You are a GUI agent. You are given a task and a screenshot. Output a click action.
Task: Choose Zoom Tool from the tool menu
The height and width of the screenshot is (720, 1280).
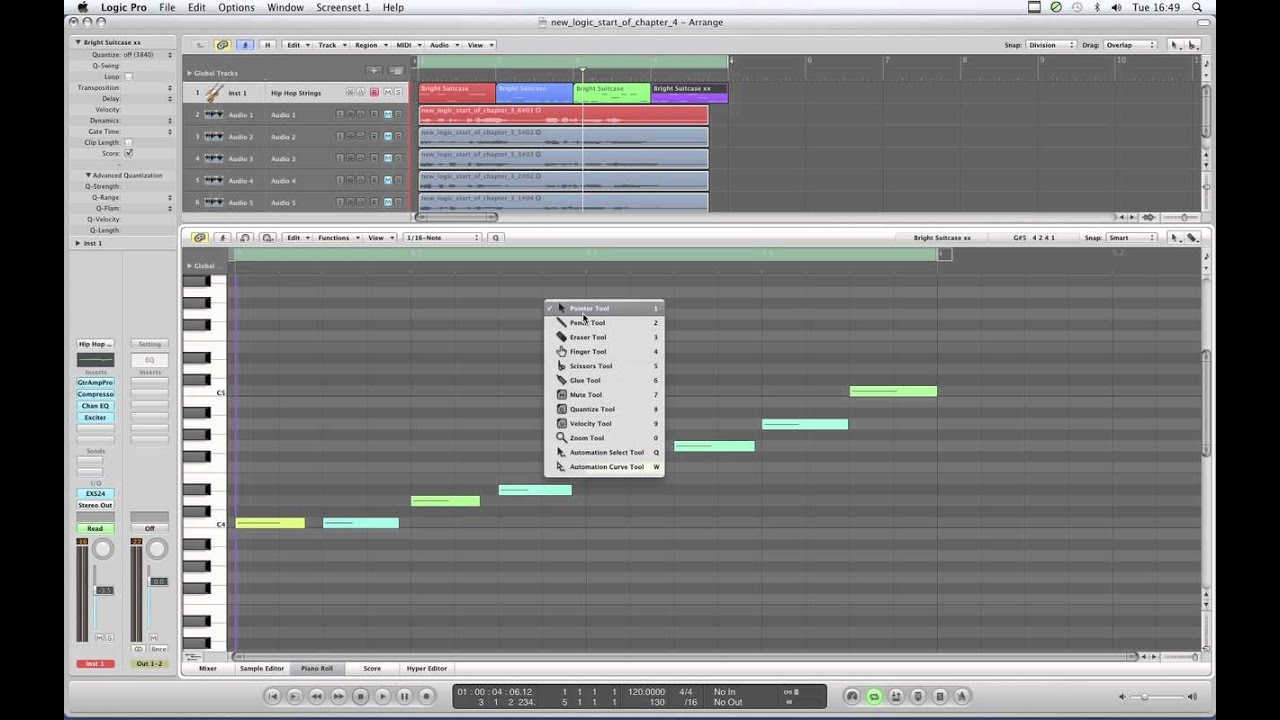point(604,438)
